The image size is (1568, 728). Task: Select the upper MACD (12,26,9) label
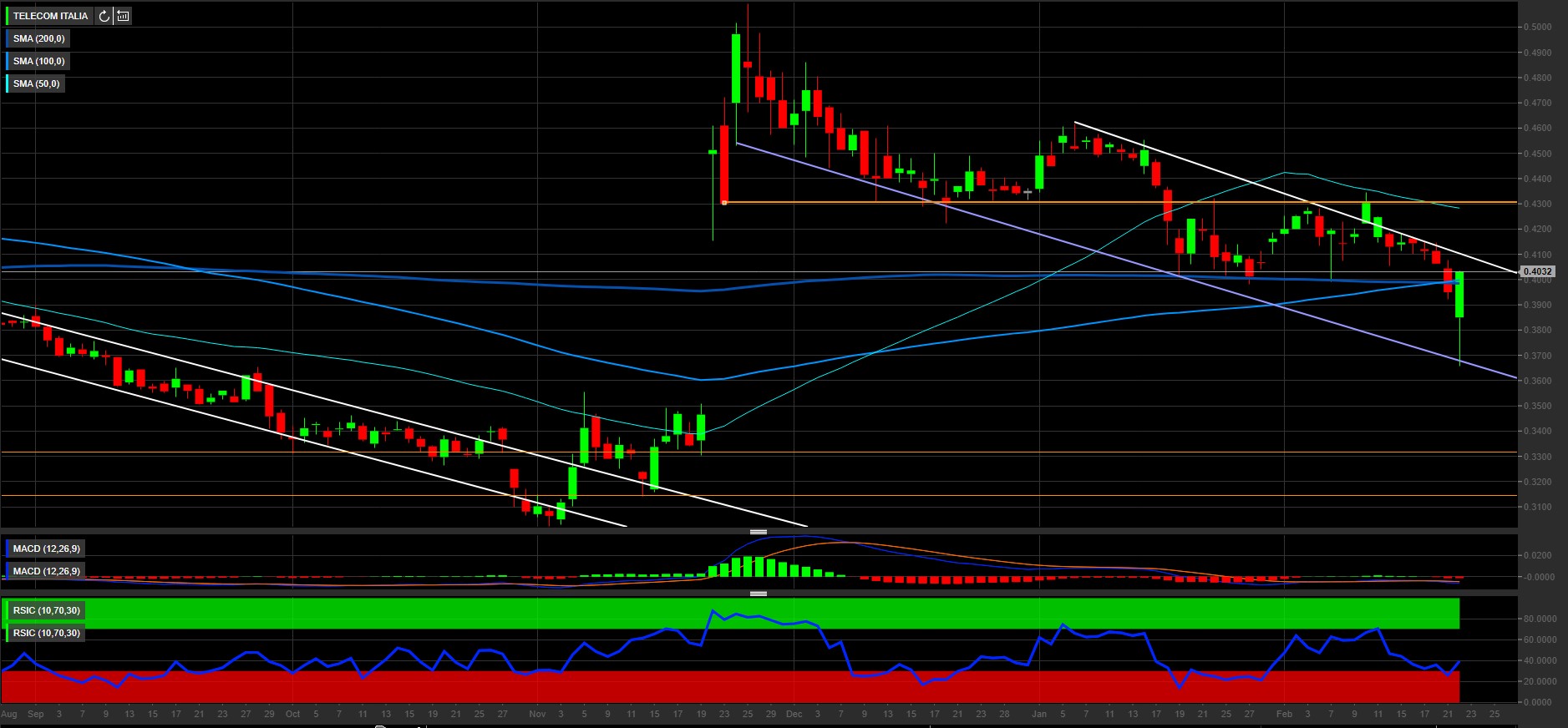46,549
